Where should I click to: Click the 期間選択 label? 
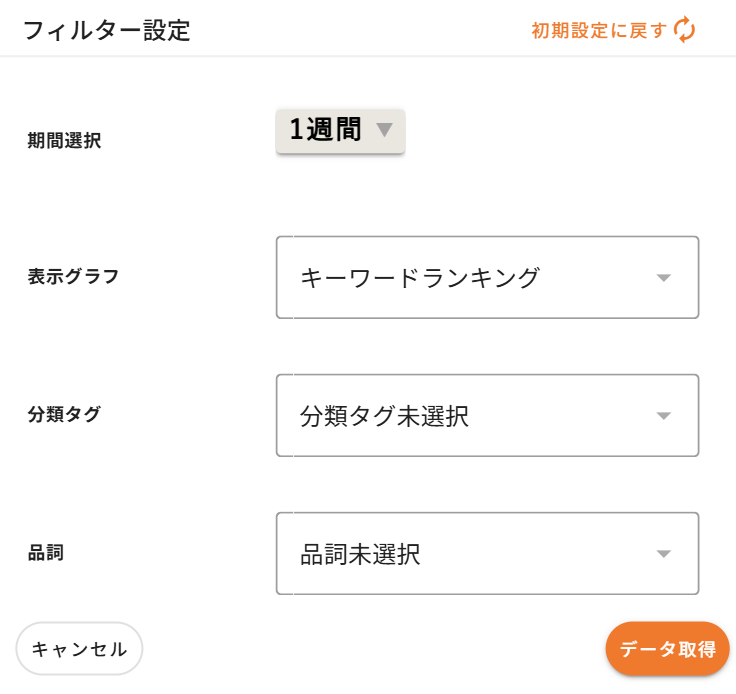coord(64,141)
